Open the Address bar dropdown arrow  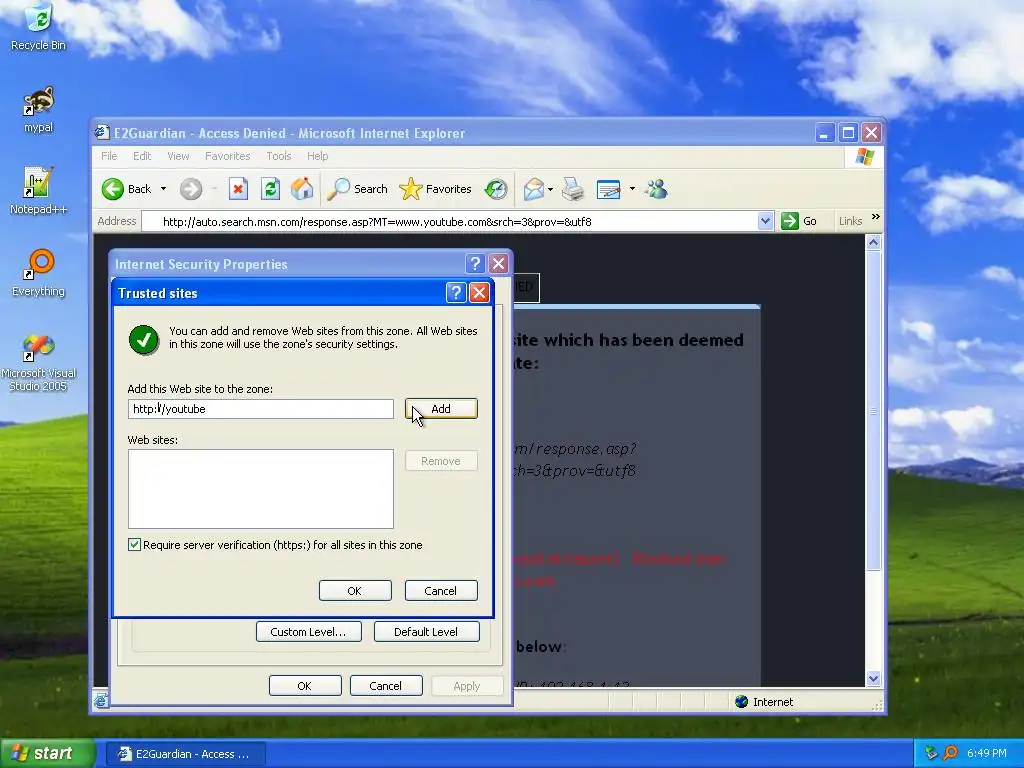[x=765, y=221]
